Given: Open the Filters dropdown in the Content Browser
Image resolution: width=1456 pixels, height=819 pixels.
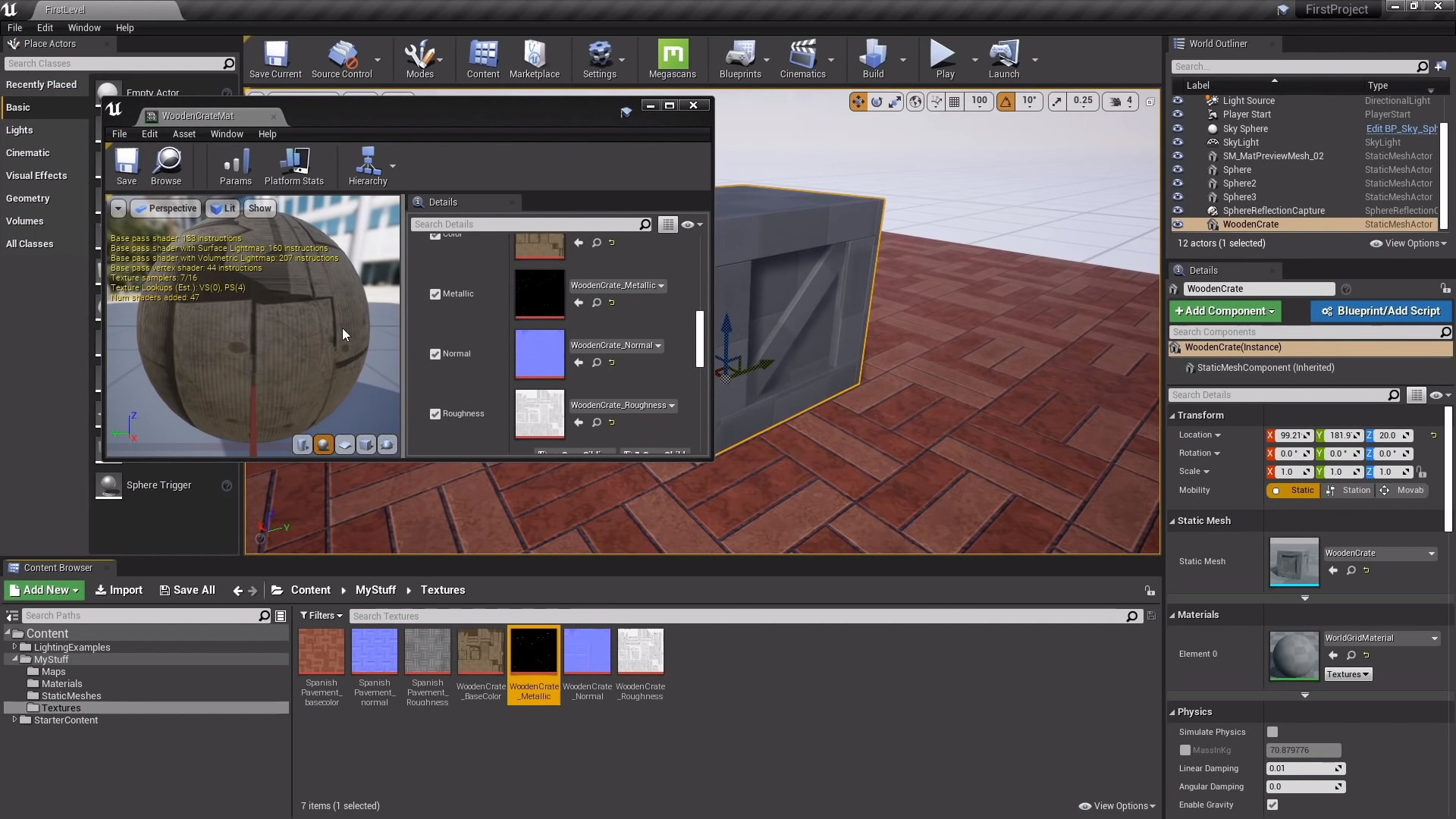Looking at the screenshot, I should coord(321,616).
